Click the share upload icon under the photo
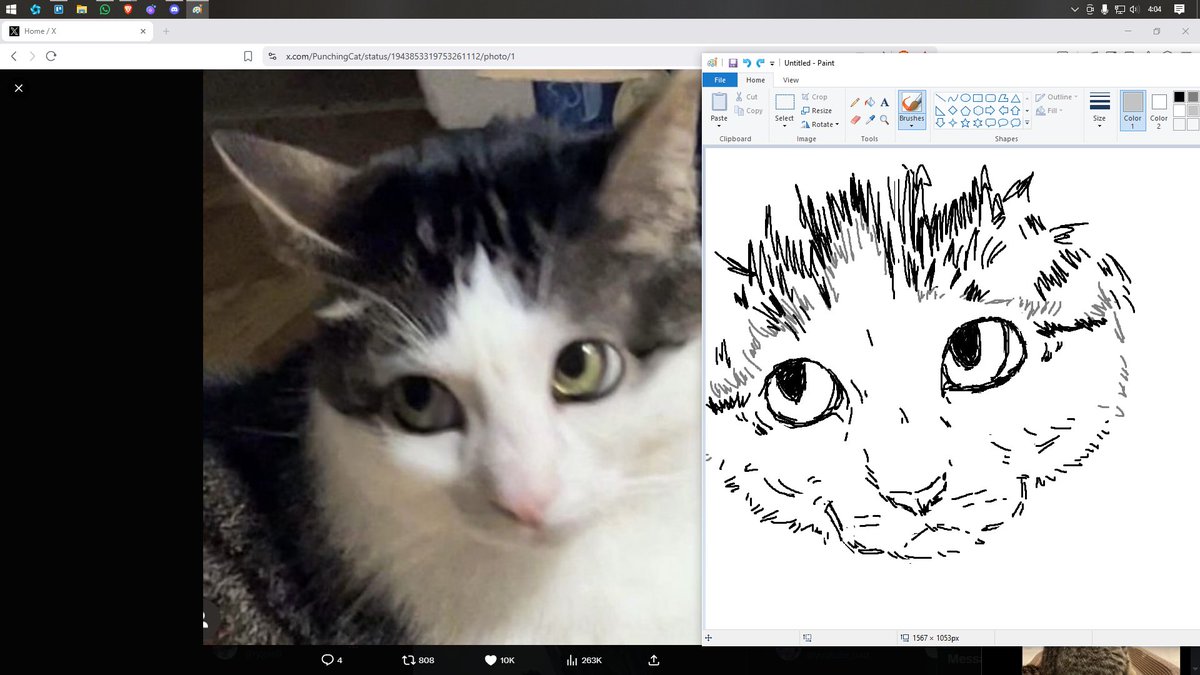Viewport: 1200px width, 675px height. (x=654, y=660)
